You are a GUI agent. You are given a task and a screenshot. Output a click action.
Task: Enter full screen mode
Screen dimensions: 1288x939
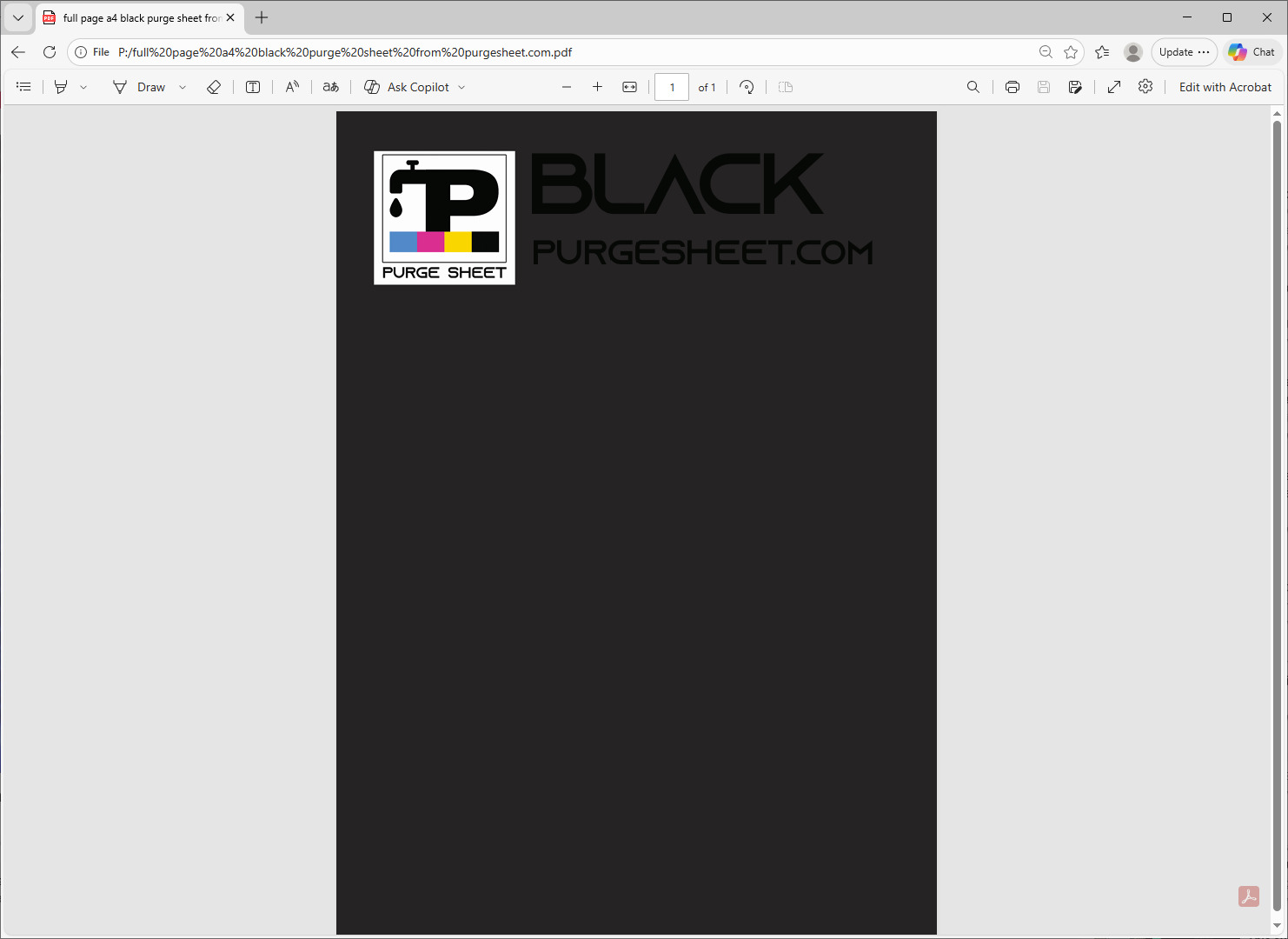[1114, 87]
